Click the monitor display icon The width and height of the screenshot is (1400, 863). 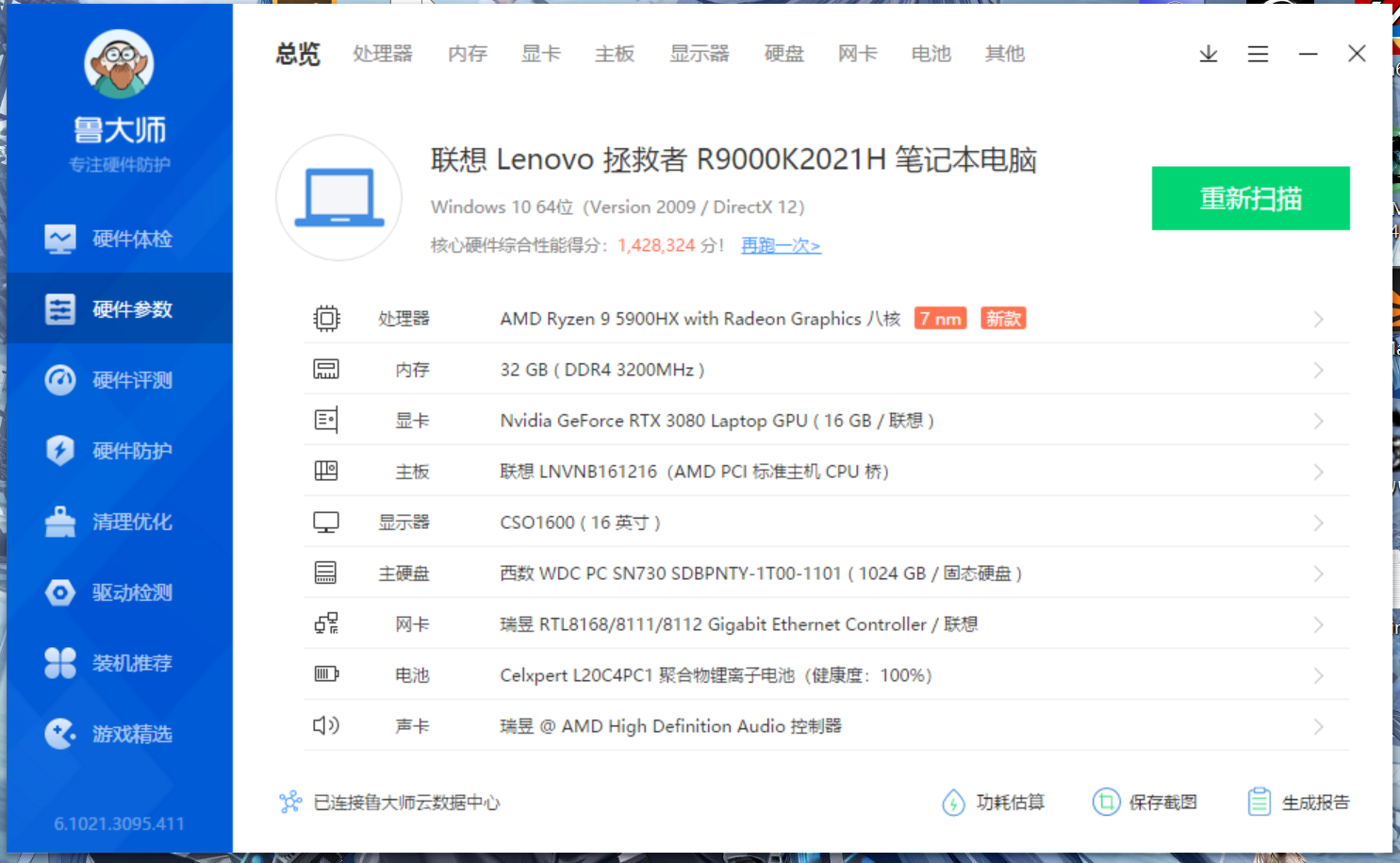(326, 523)
